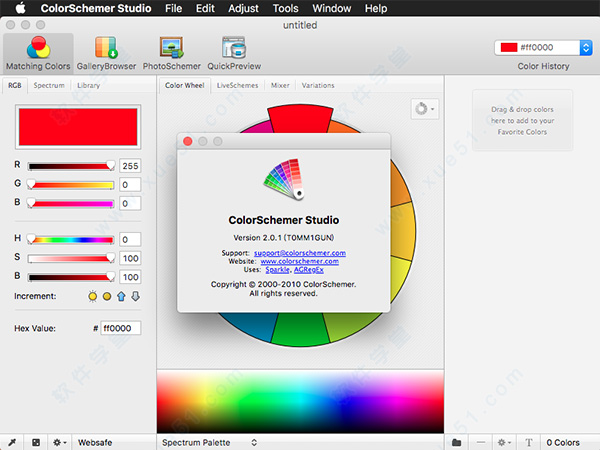Open the Help menu
This screenshot has height=450, width=600.
pyautogui.click(x=376, y=8)
